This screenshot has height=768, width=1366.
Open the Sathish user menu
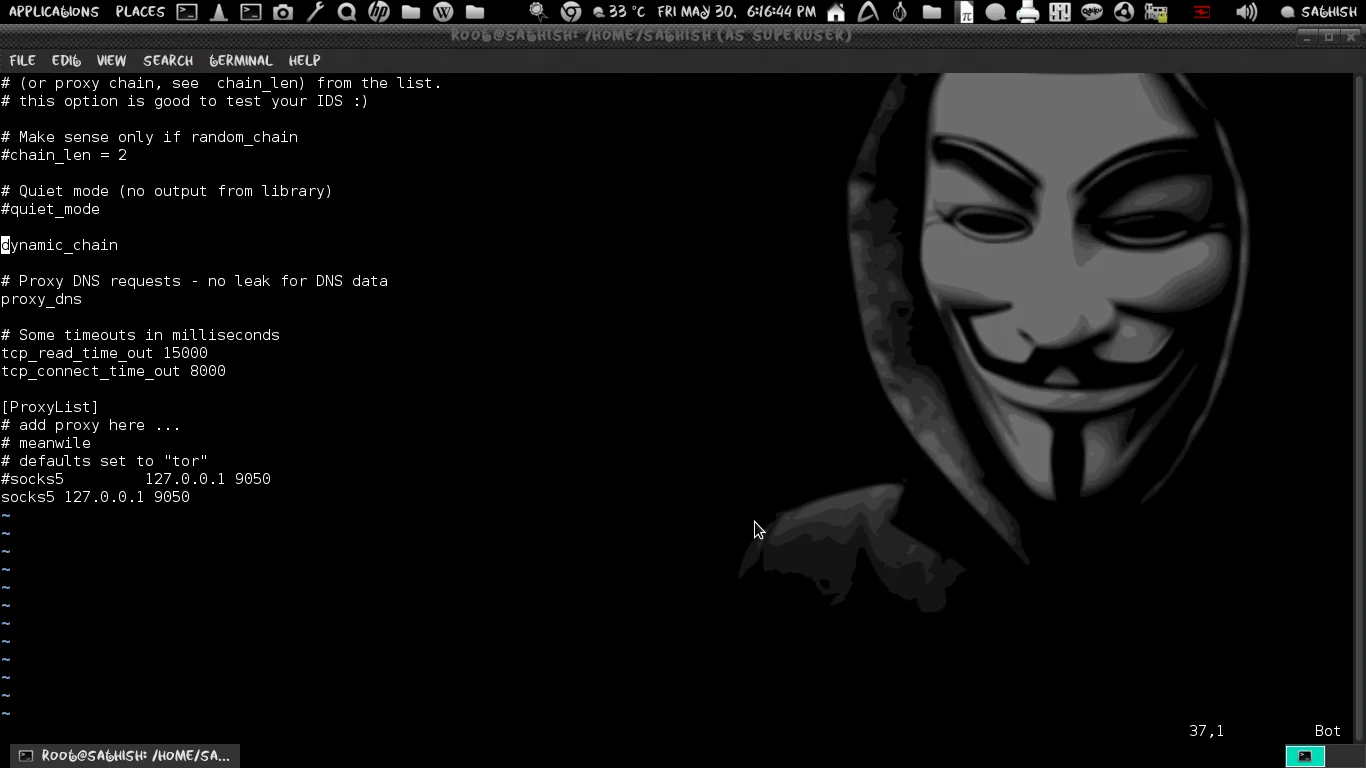(1319, 12)
